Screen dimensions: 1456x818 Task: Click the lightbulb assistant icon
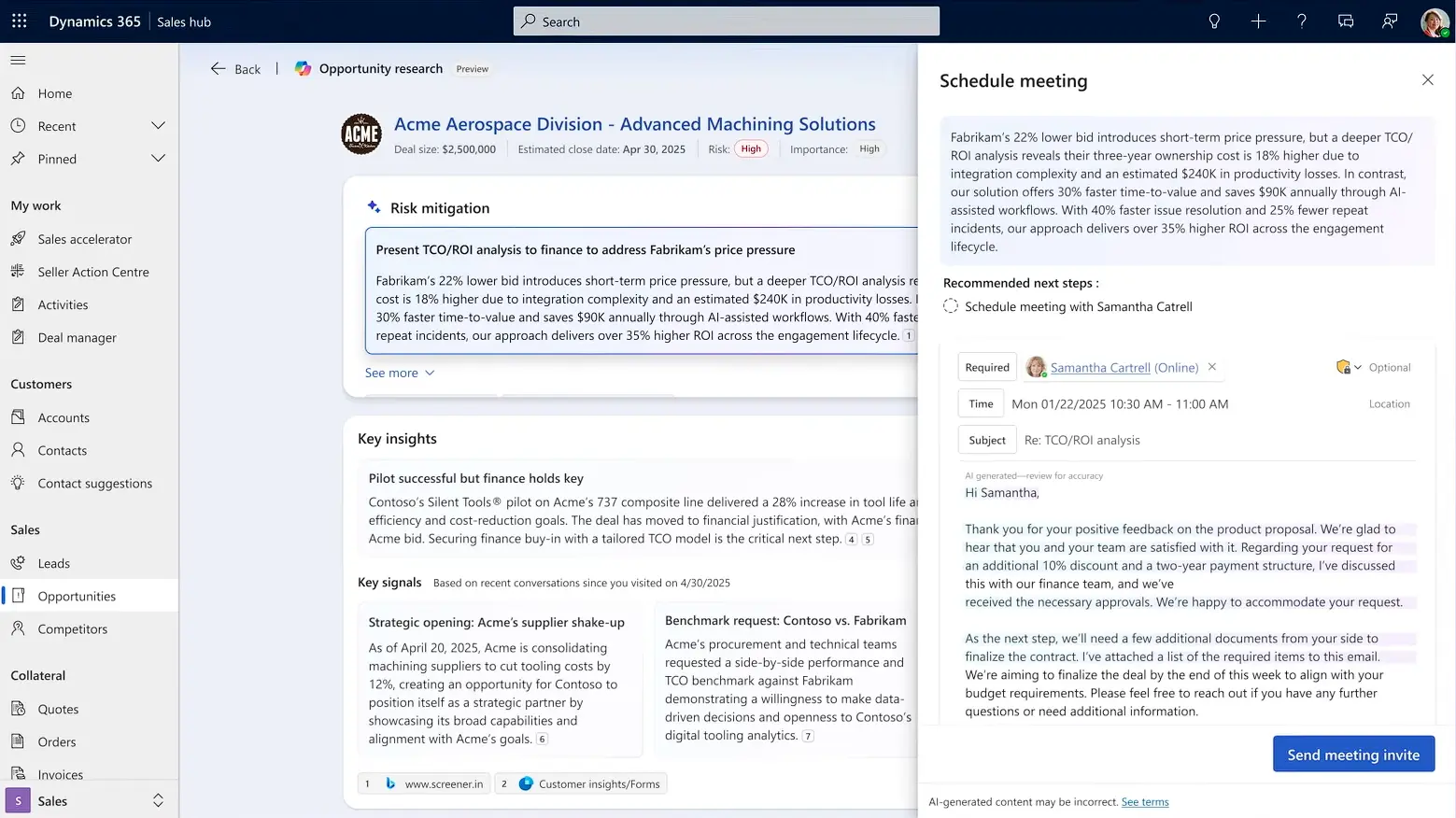coord(1214,21)
